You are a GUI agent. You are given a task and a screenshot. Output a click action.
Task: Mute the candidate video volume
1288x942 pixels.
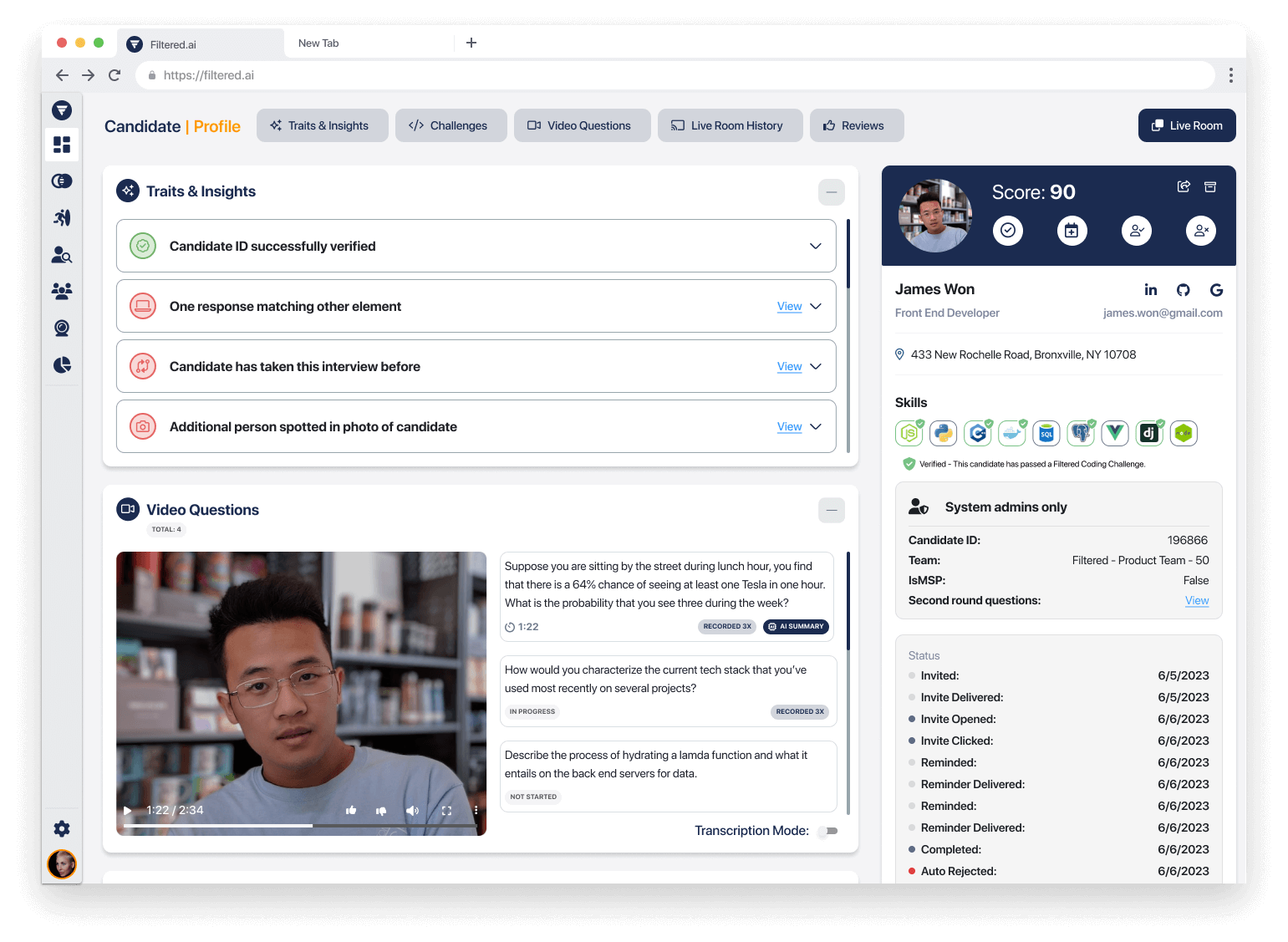[x=412, y=810]
